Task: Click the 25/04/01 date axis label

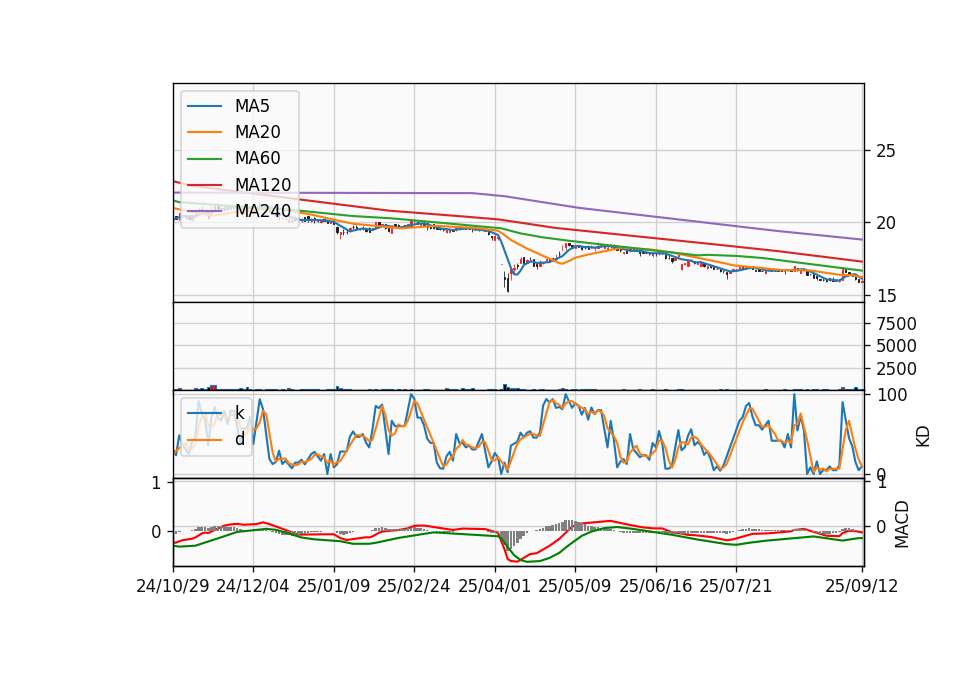Action: [x=495, y=586]
